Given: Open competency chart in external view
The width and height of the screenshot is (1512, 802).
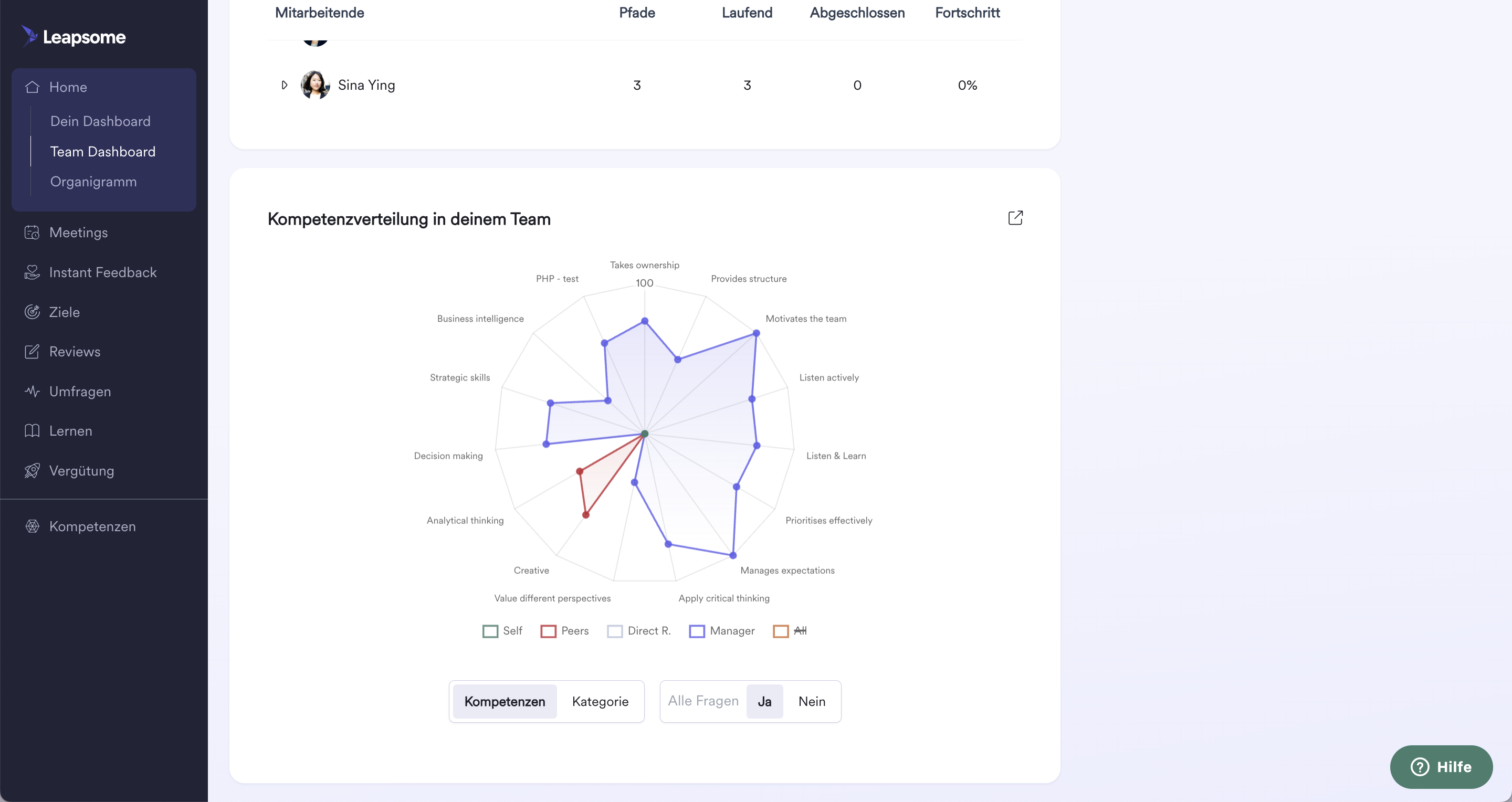Looking at the screenshot, I should [x=1015, y=218].
